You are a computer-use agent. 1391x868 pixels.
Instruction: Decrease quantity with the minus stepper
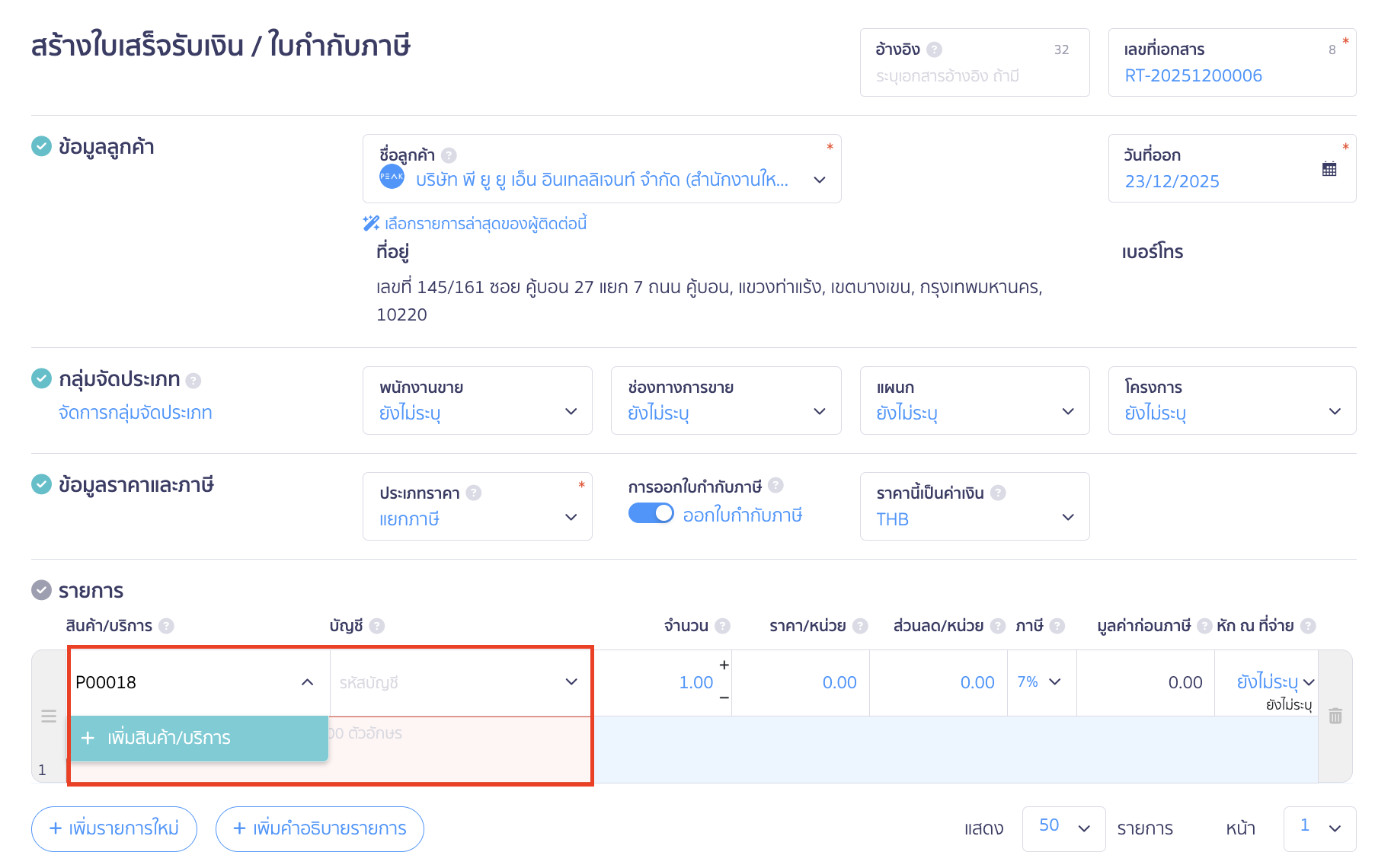point(724,697)
